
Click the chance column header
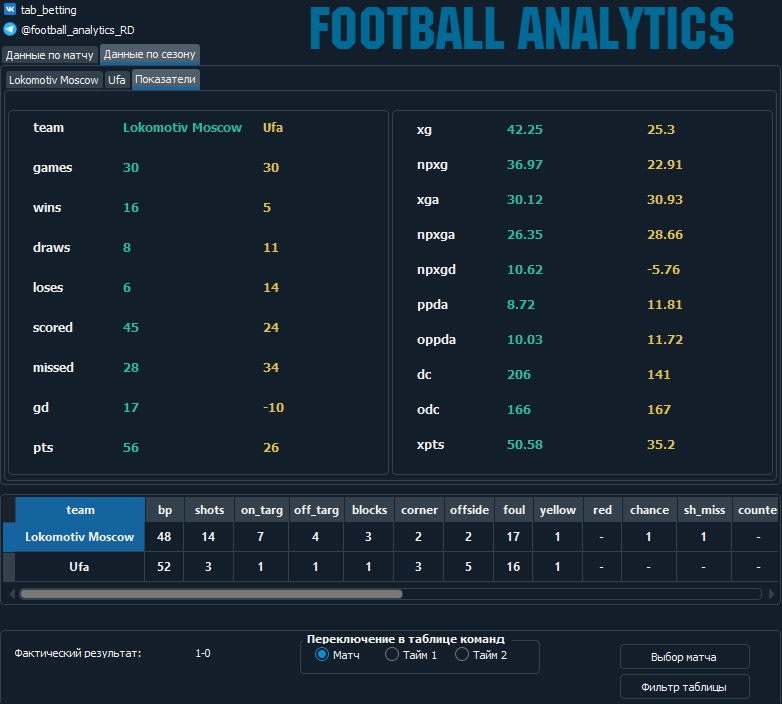click(649, 510)
